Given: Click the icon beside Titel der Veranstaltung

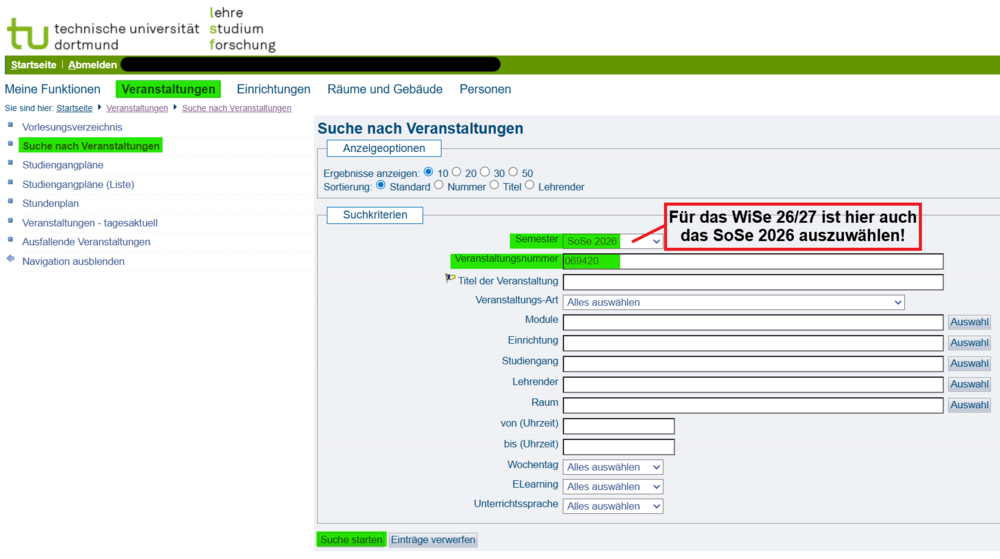Looking at the screenshot, I should (450, 280).
